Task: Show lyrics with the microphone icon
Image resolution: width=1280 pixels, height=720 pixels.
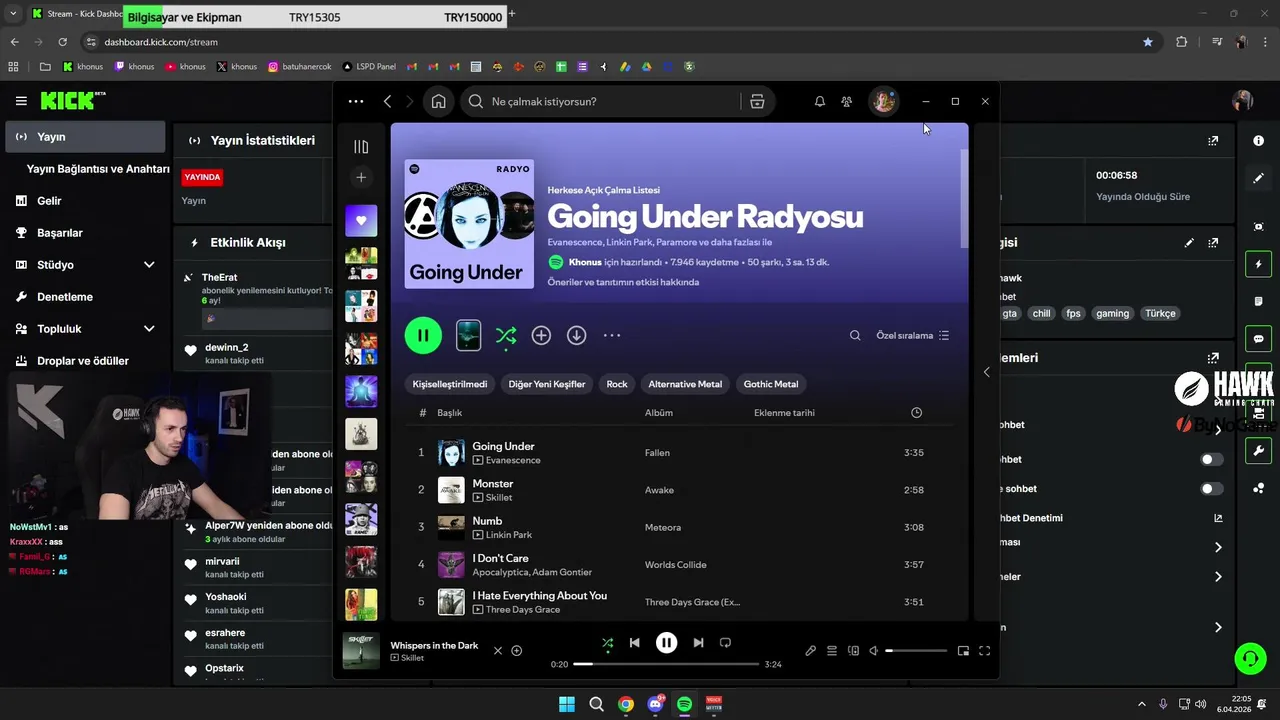Action: [x=810, y=651]
